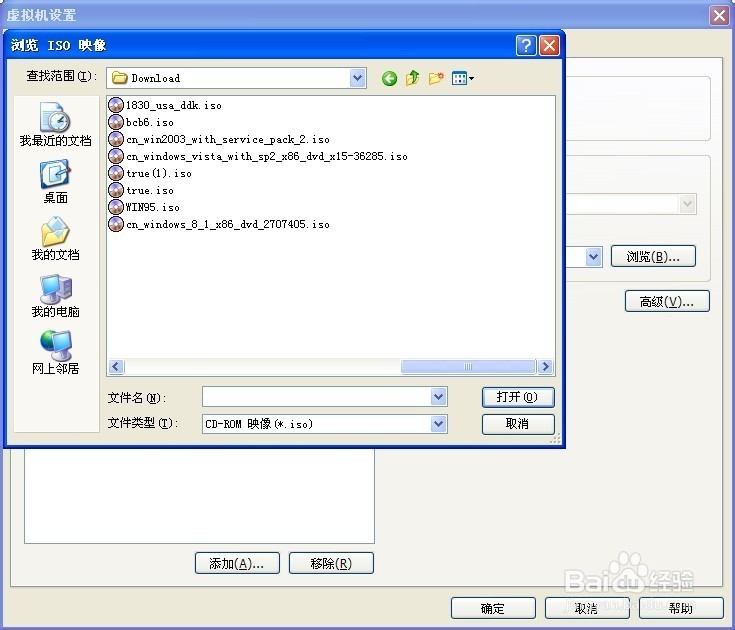The height and width of the screenshot is (630, 735).
Task: Click 高级(V)... in the settings window
Action: coord(667,301)
